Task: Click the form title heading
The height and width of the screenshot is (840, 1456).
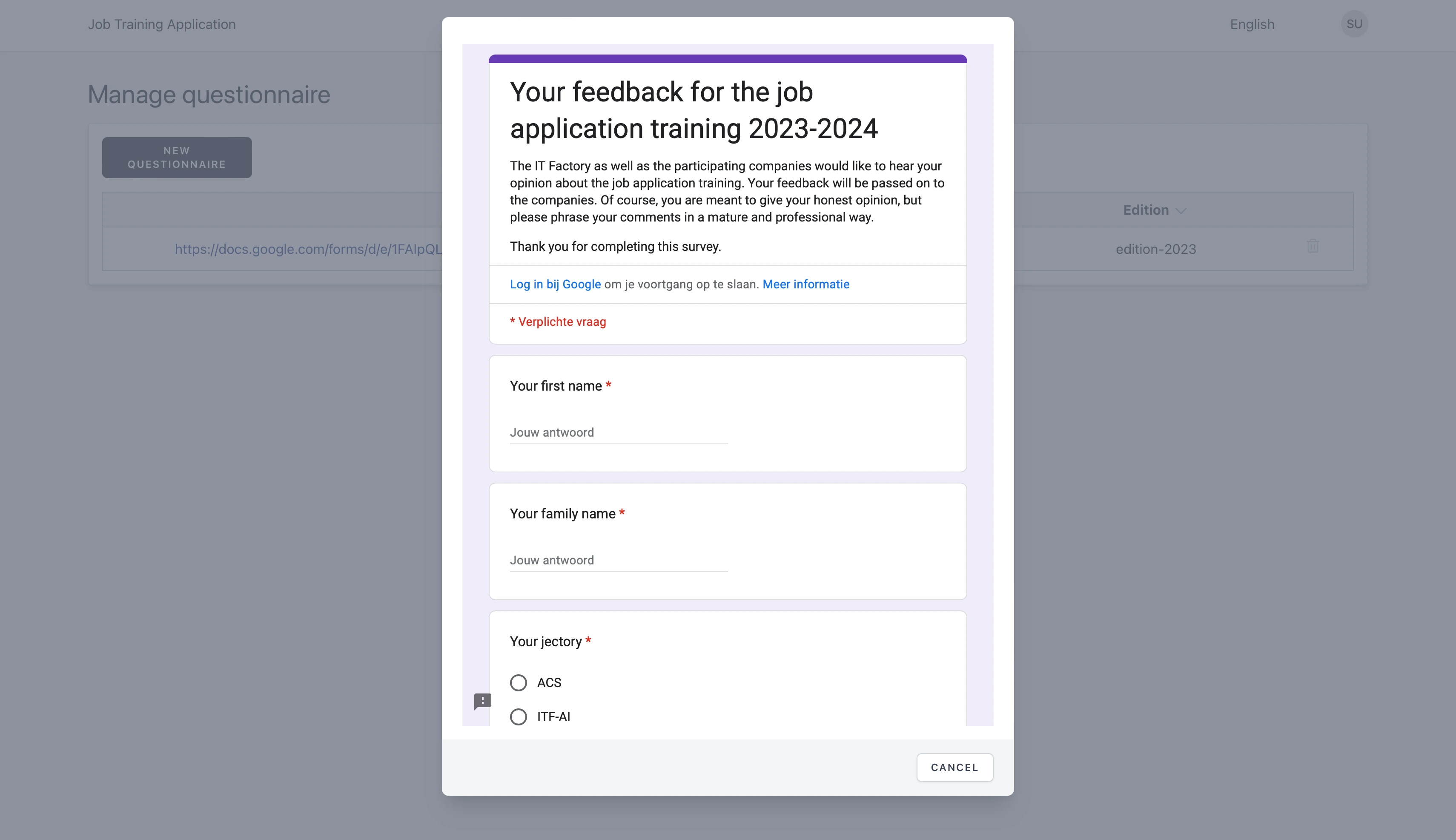Action: click(x=694, y=110)
